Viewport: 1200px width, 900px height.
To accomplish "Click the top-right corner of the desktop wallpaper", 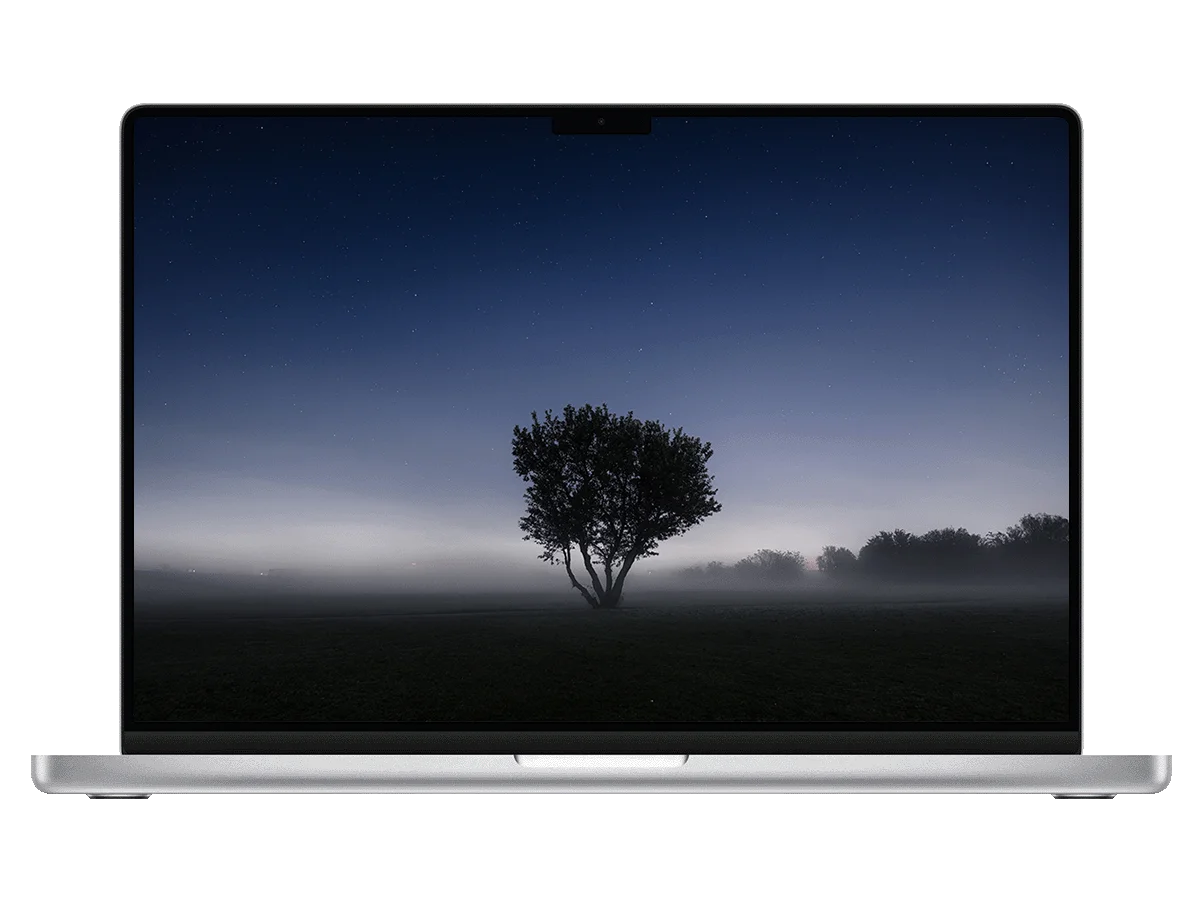I will pyautogui.click(x=1062, y=122).
